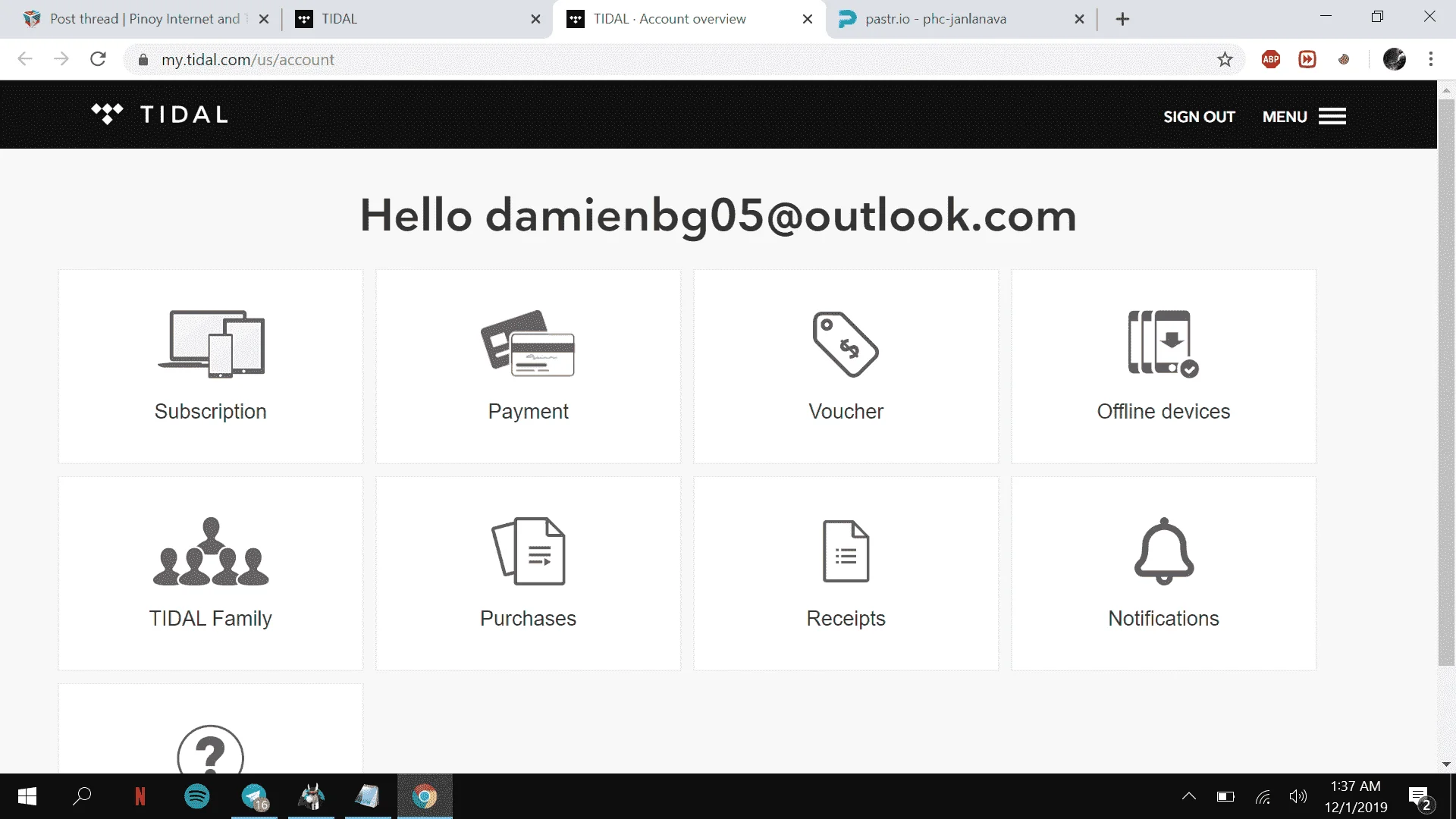This screenshot has width=1456, height=819.
Task: Open the Wi-Fi network tray icon
Action: point(1263,796)
